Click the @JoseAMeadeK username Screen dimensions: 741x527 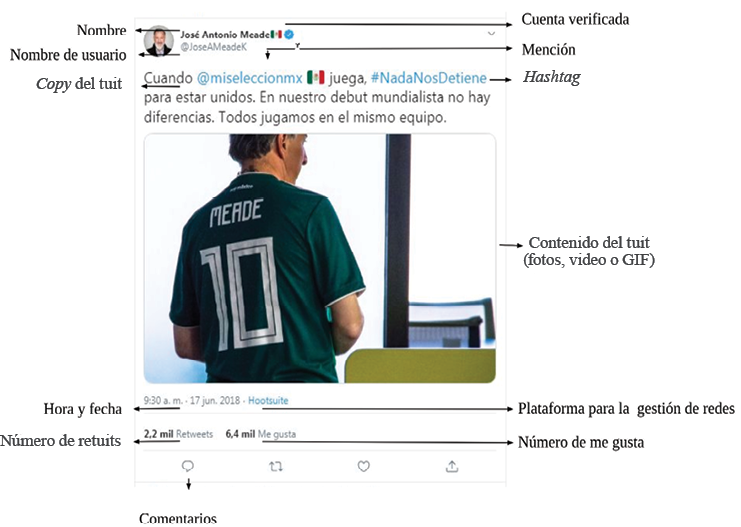click(214, 47)
